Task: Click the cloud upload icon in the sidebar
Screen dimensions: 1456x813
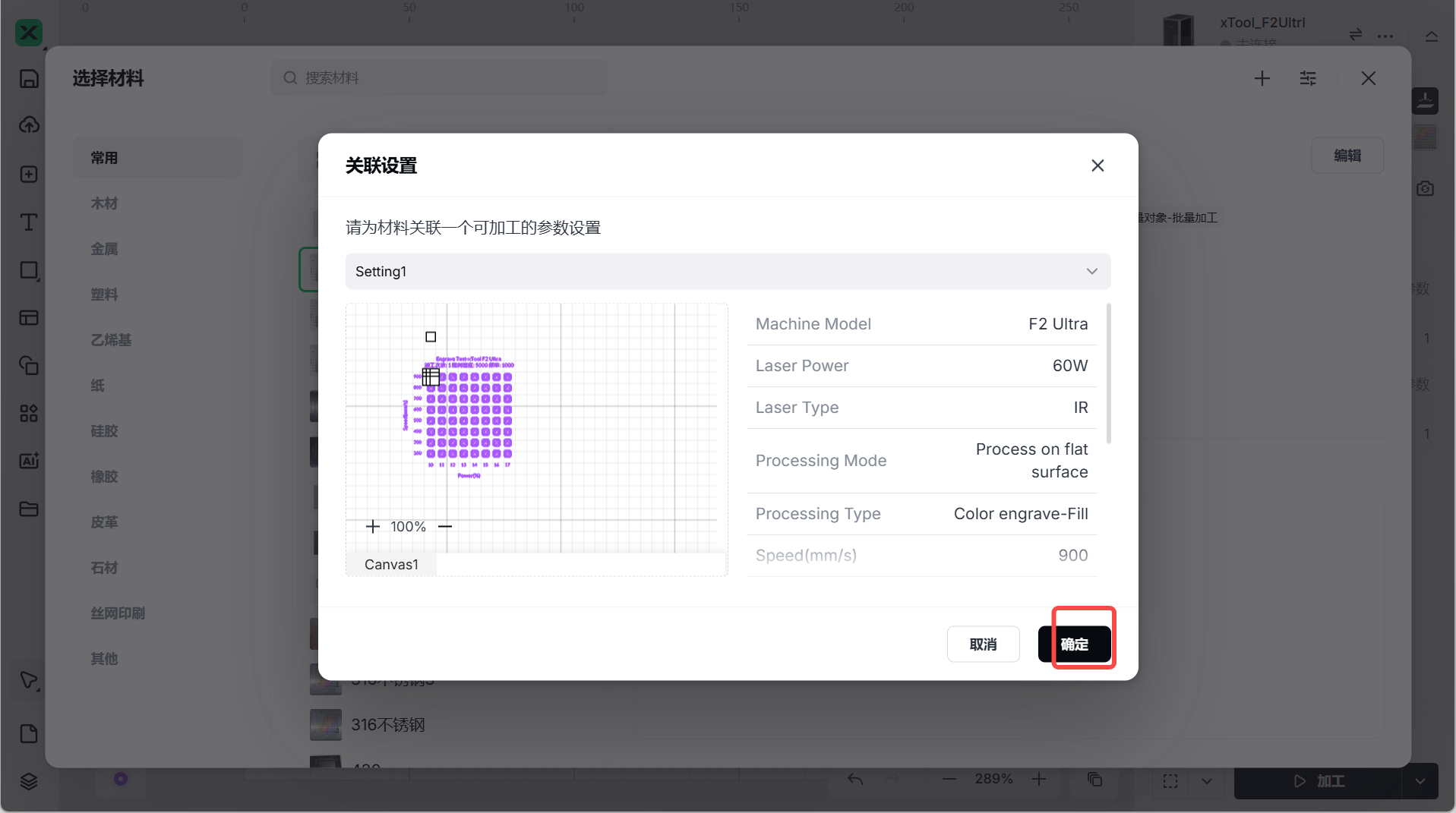Action: (x=29, y=125)
